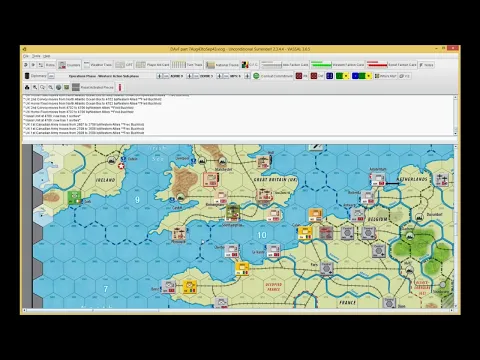This screenshot has width=480, height=360.
Task: Select the red star marker near Dublin
Action: click(121, 166)
